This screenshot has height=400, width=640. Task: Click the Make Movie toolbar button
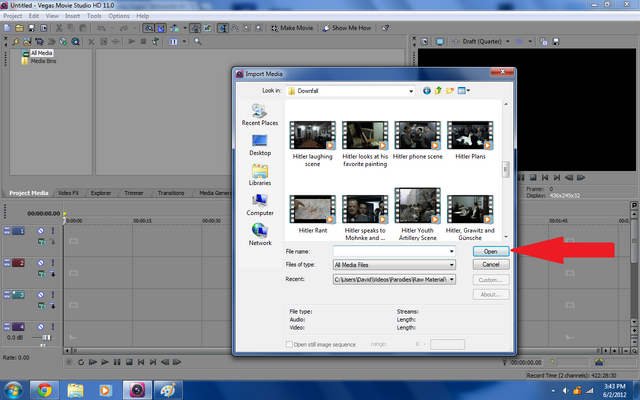(292, 28)
